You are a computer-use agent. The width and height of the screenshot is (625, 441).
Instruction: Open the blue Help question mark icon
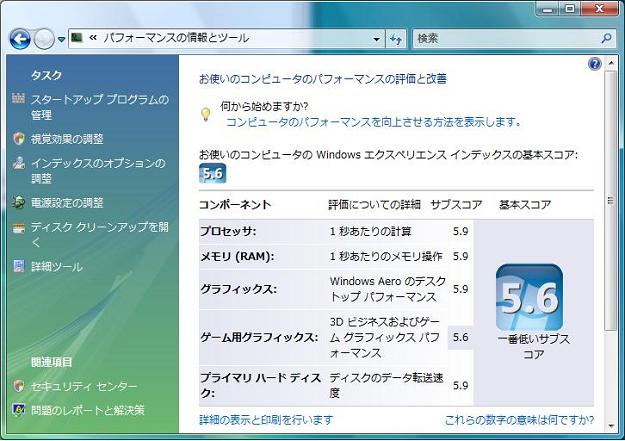click(594, 63)
